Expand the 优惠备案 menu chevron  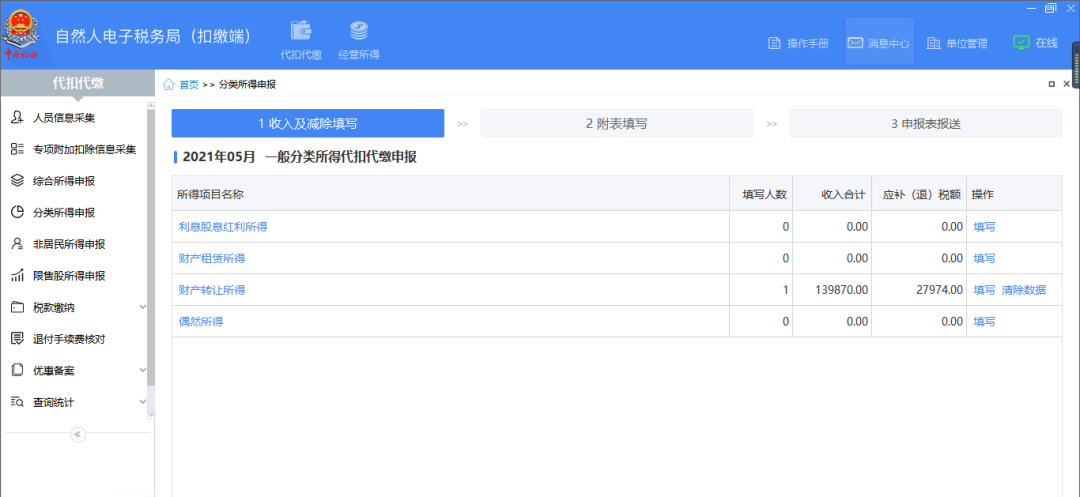143,370
